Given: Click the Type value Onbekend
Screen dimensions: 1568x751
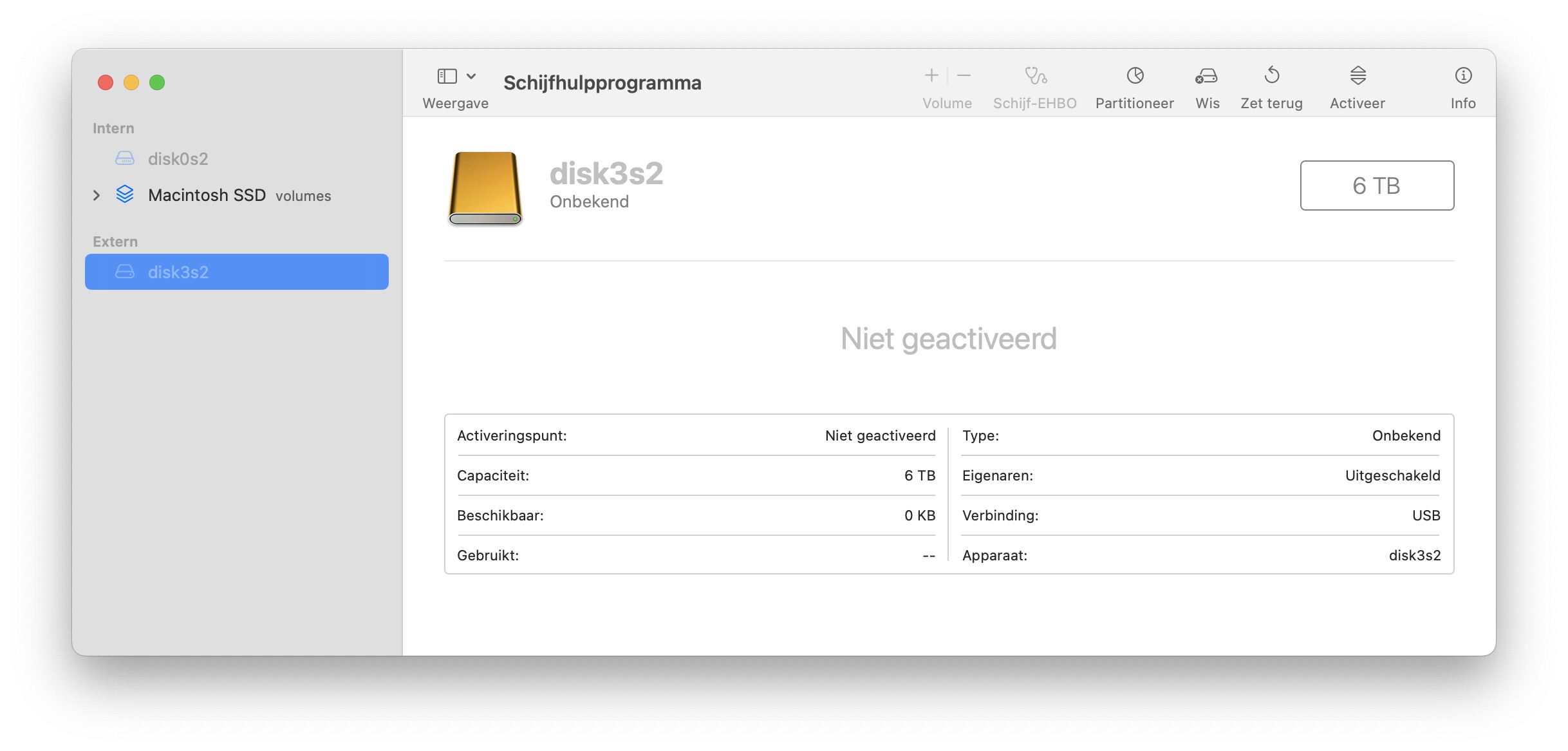Looking at the screenshot, I should pos(1406,435).
